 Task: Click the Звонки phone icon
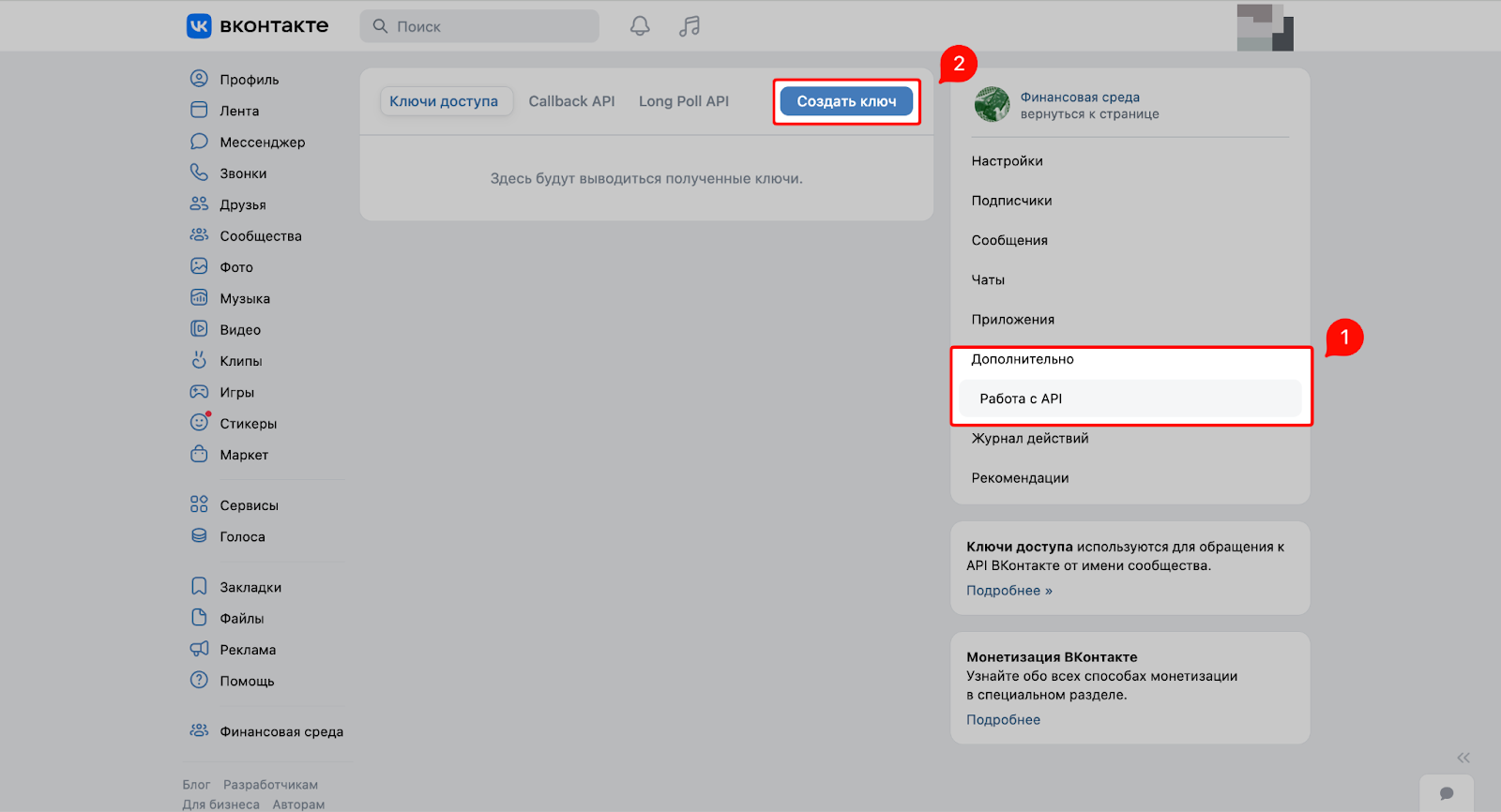coord(199,173)
